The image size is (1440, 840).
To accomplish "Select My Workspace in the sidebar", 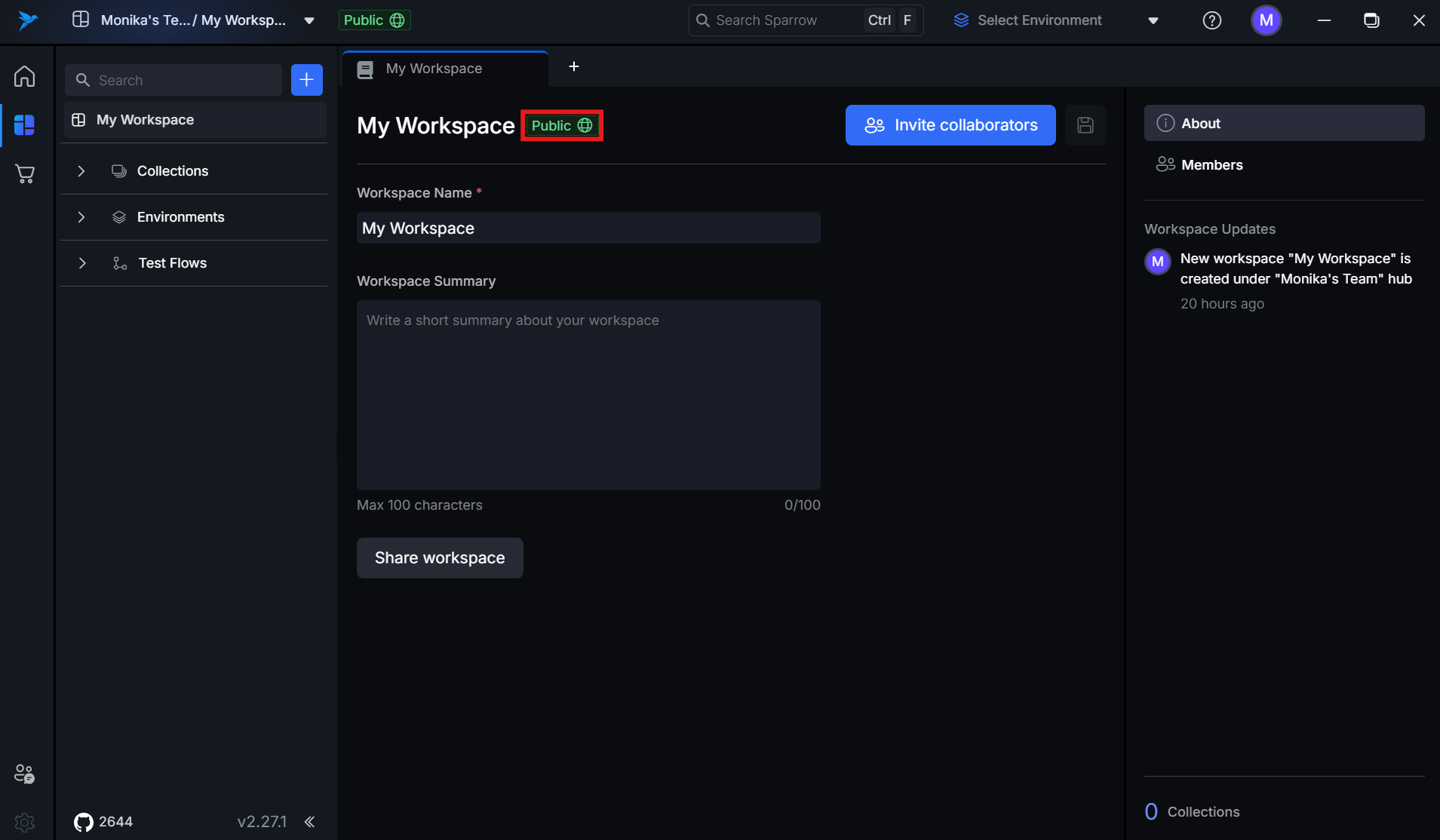I will point(195,120).
